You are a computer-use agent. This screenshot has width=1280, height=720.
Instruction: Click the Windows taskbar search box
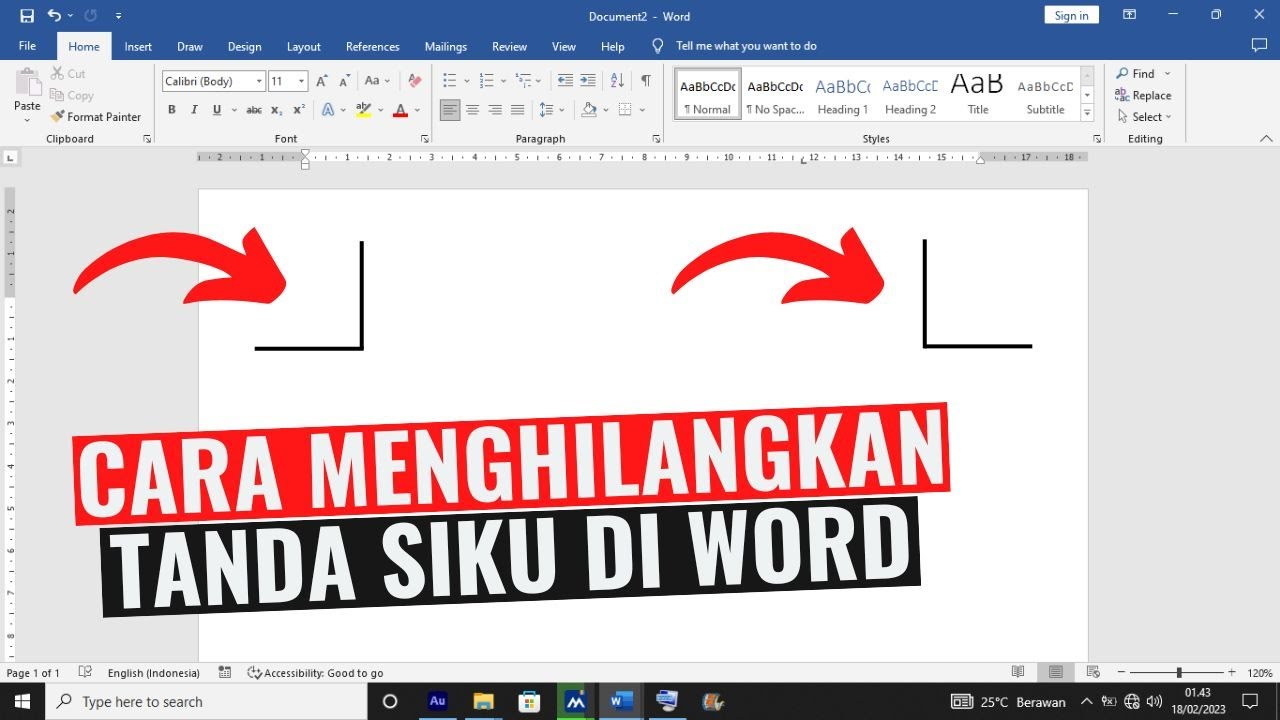[x=207, y=701]
